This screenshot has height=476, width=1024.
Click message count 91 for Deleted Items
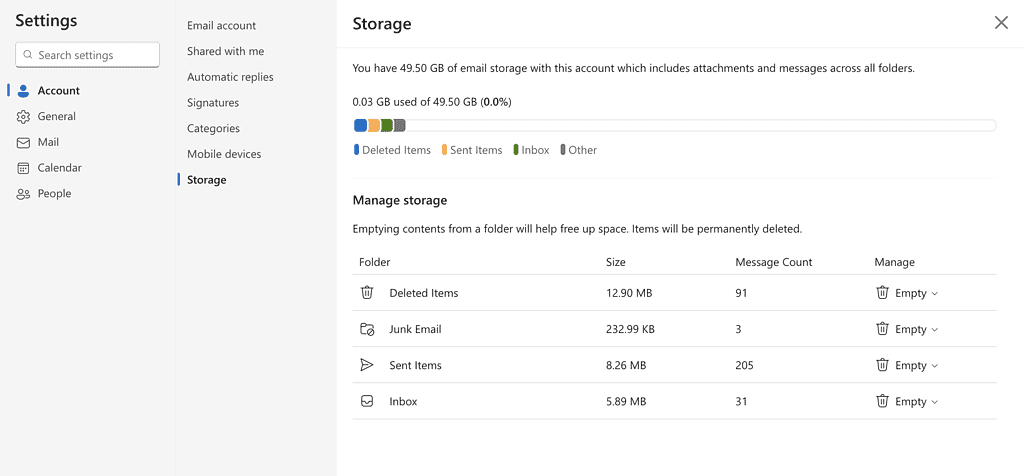coord(741,293)
